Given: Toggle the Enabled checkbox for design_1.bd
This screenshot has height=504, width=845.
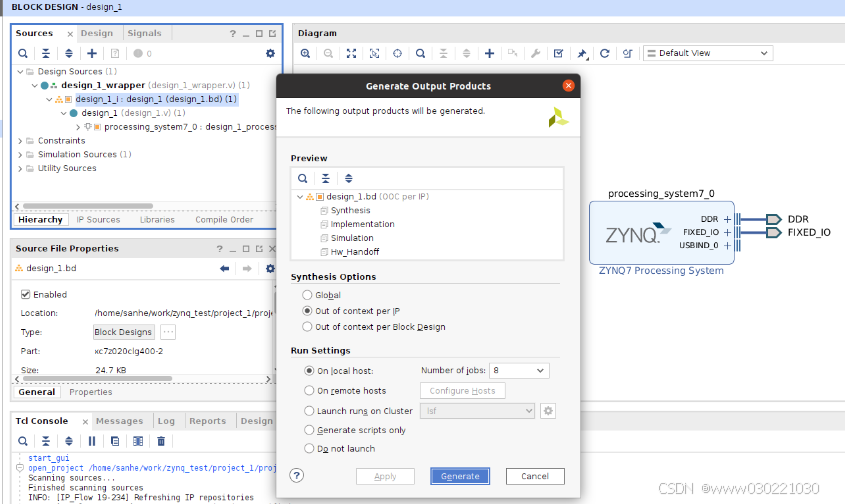Looking at the screenshot, I should point(25,294).
